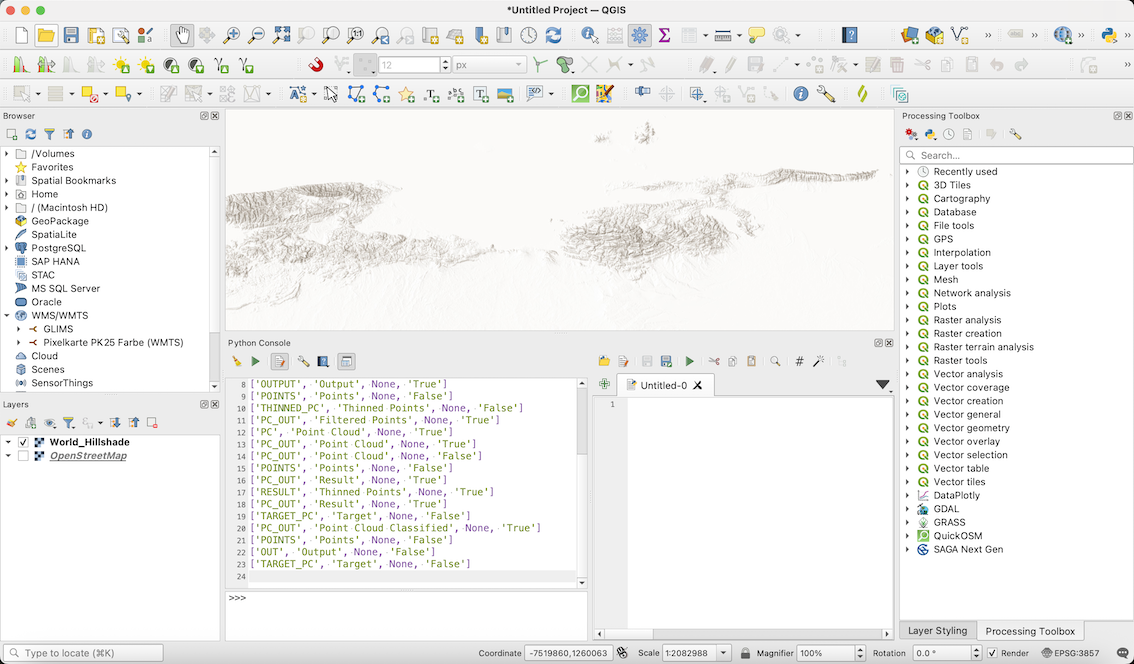
Task: Expand the Vector analysis group in Processing Toolbox
Action: [x=908, y=373]
